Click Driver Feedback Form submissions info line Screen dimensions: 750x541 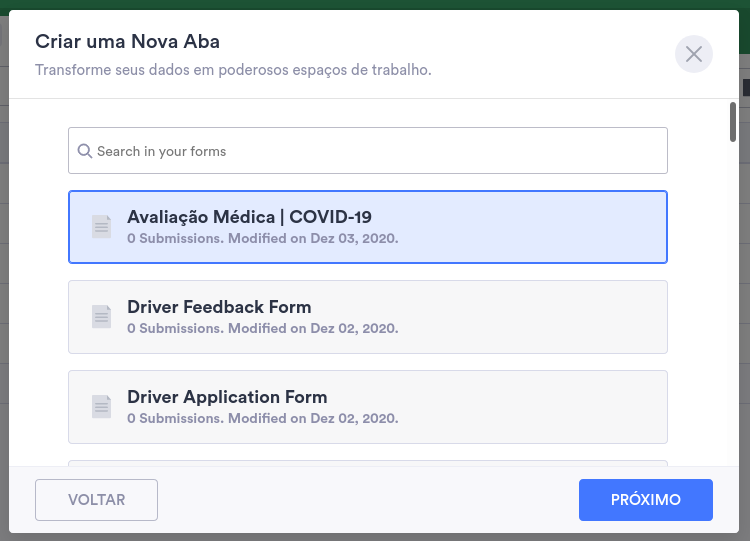tap(262, 328)
